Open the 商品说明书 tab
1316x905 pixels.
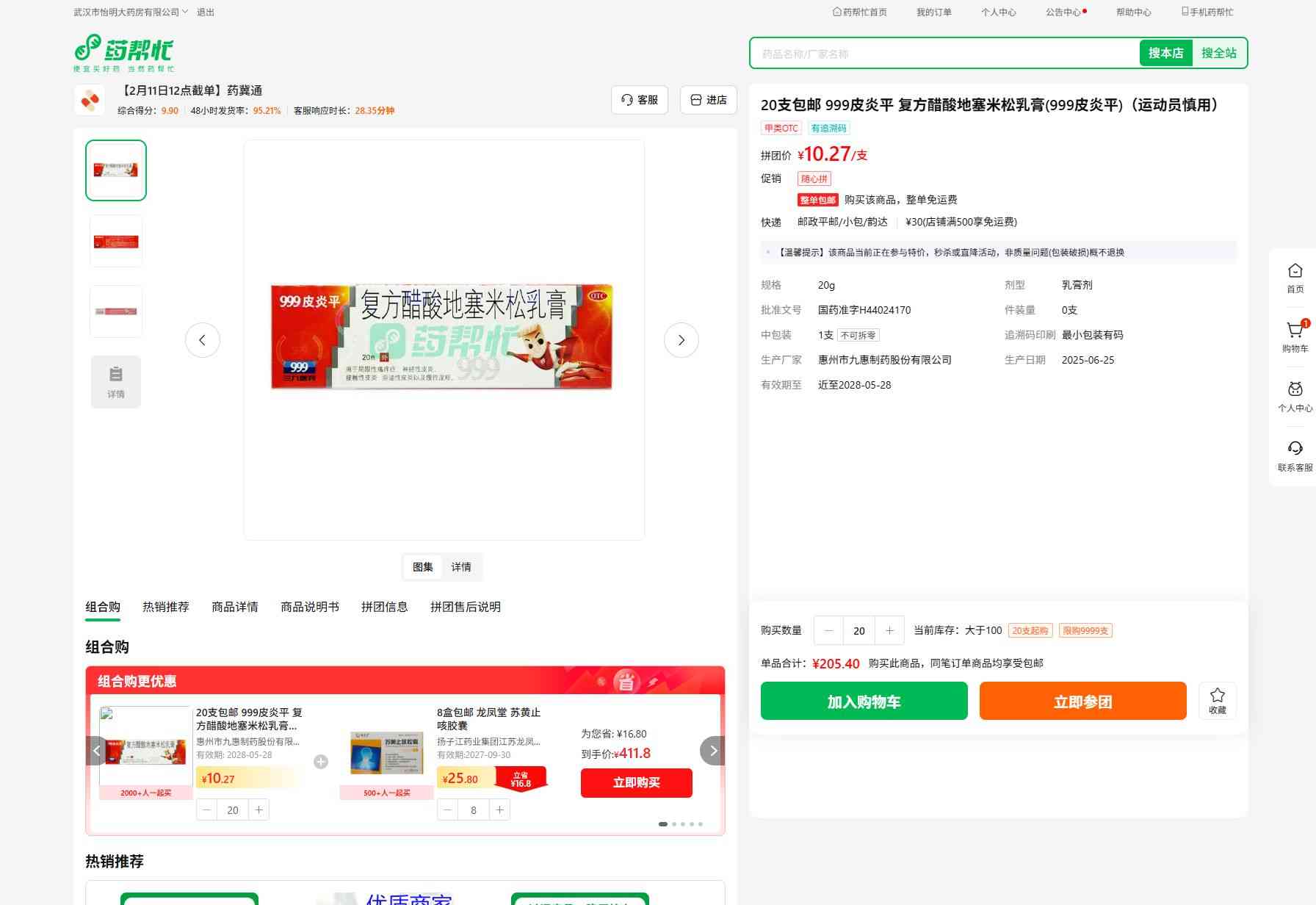[310, 607]
